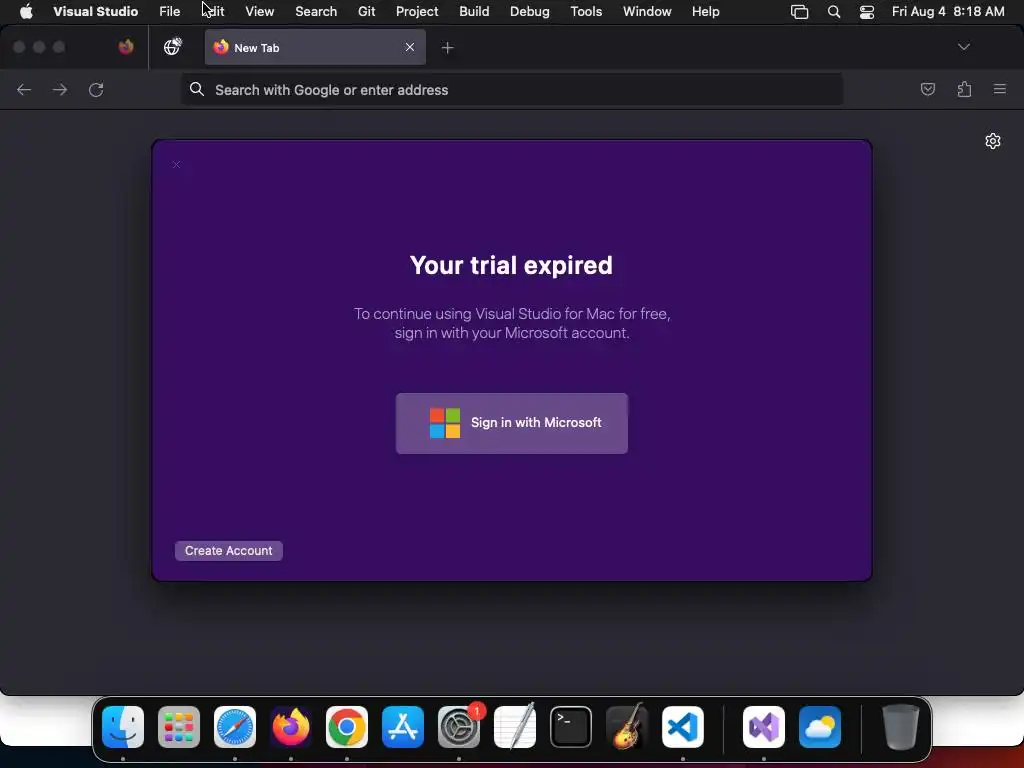Image resolution: width=1024 pixels, height=768 pixels.
Task: Focus the Search with Google address bar
Action: [x=512, y=89]
